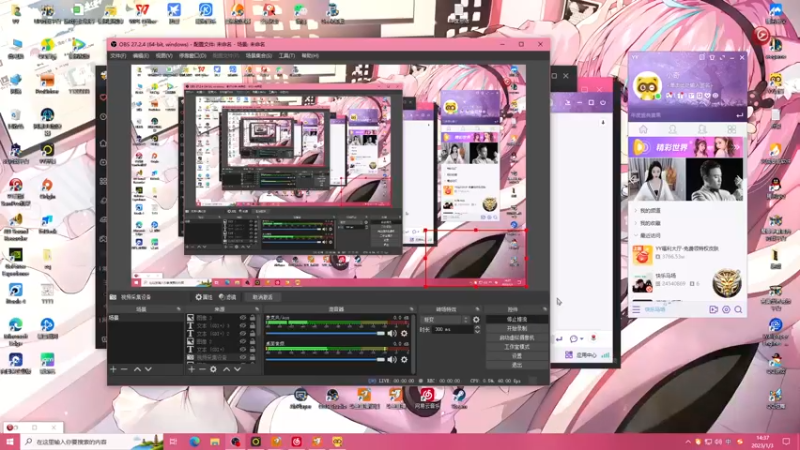Open 麦克风/Aux audio settings gear
The image size is (800, 450).
pos(404,333)
